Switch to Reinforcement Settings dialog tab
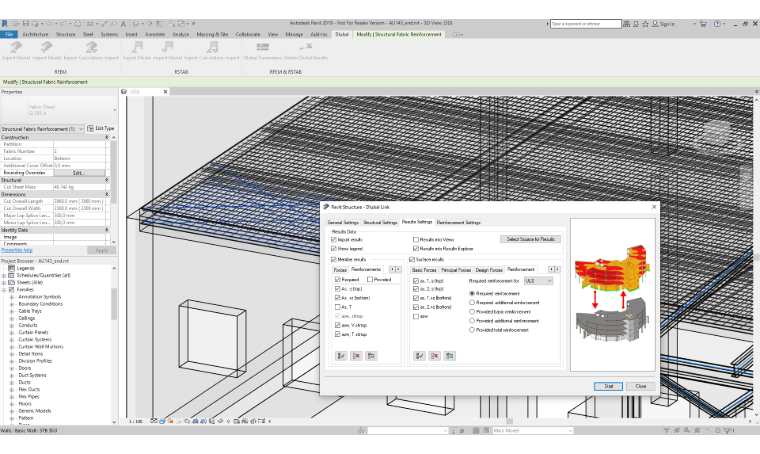The image size is (760, 454). (459, 222)
